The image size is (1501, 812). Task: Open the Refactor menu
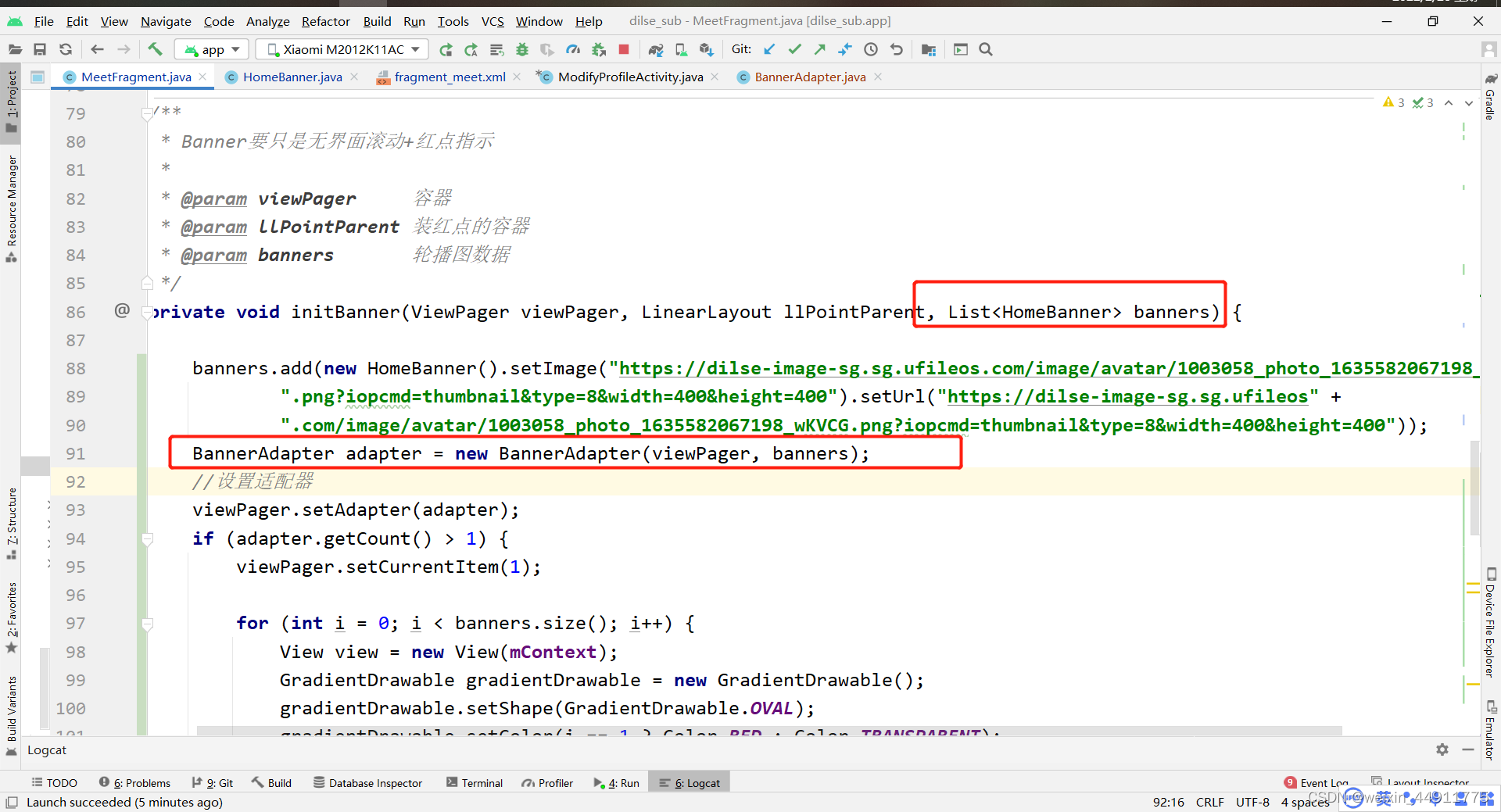(325, 21)
